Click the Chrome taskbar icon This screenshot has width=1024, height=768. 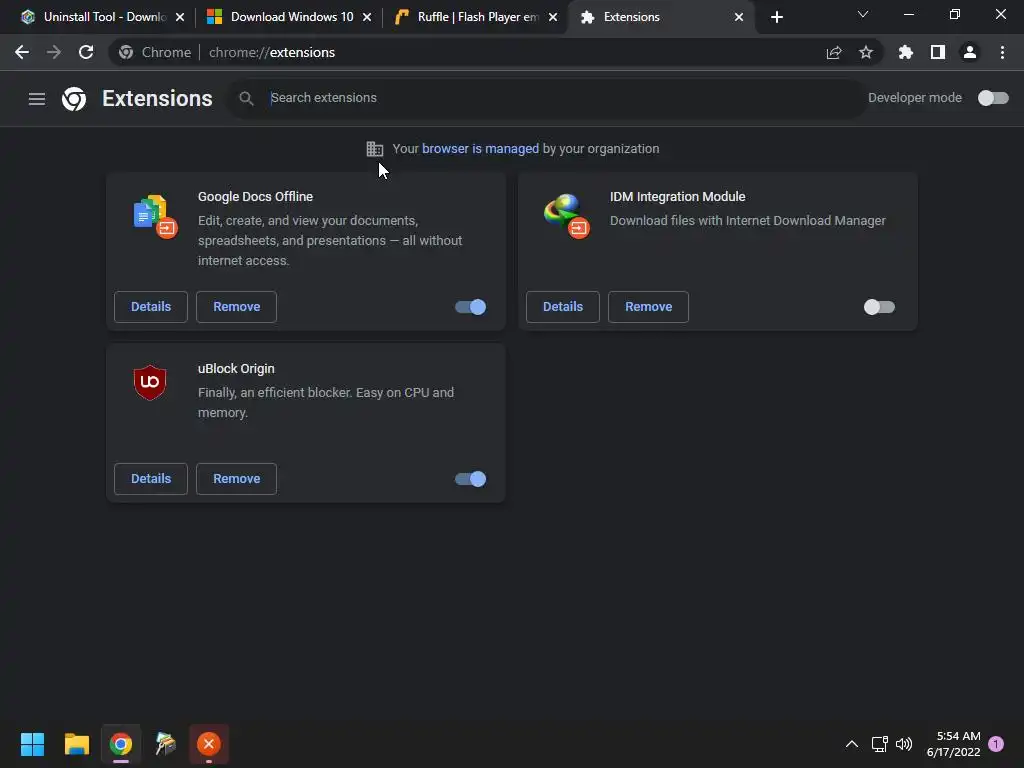[121, 744]
